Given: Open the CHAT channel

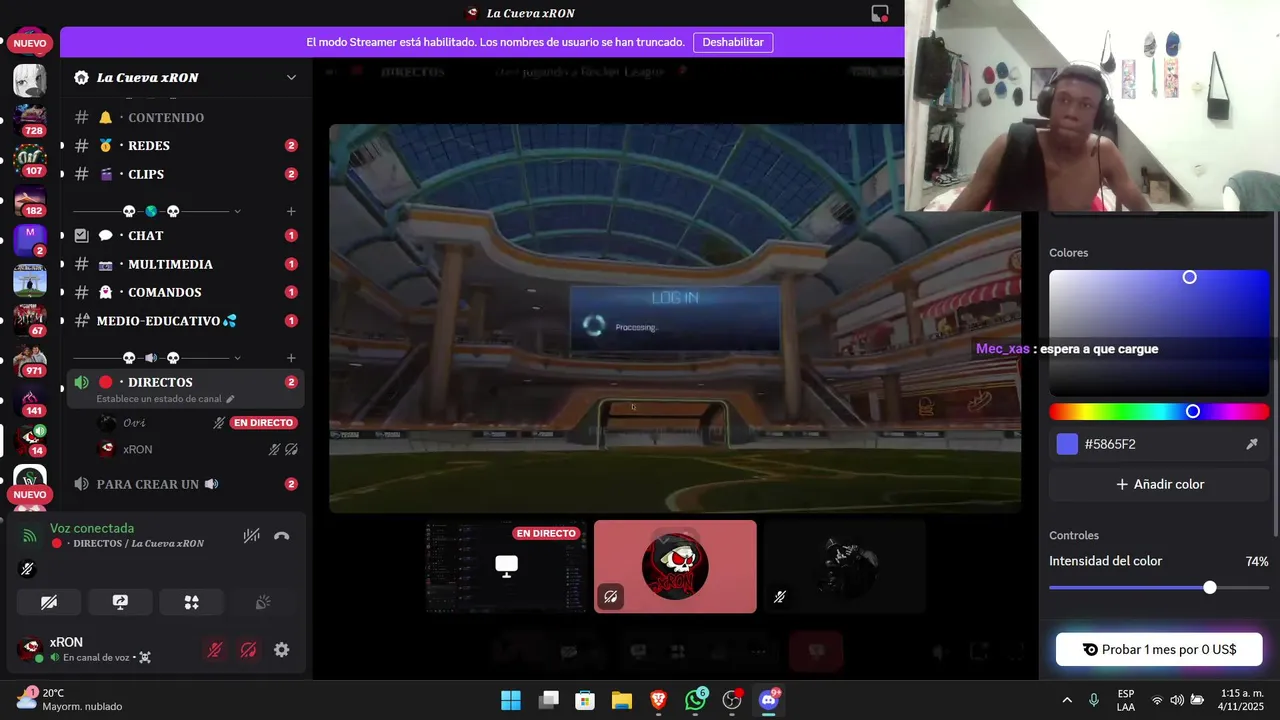Looking at the screenshot, I should [x=185, y=235].
